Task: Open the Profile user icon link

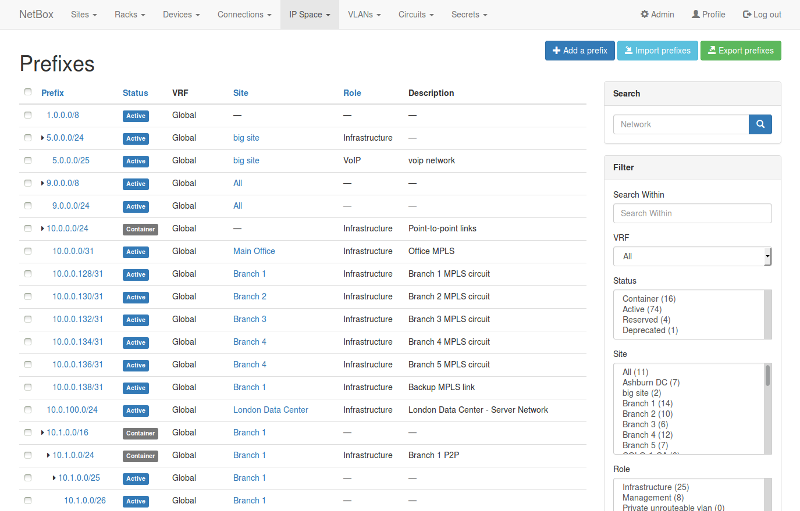Action: point(696,15)
